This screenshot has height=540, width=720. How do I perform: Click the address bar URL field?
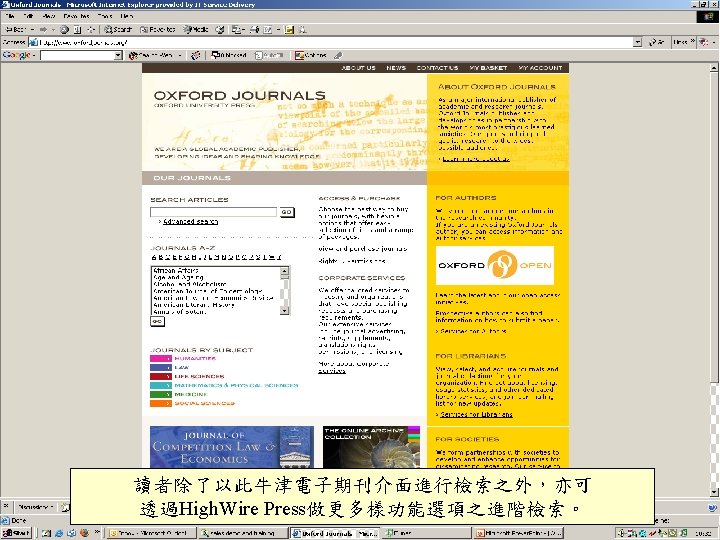pyautogui.click(x=331, y=42)
